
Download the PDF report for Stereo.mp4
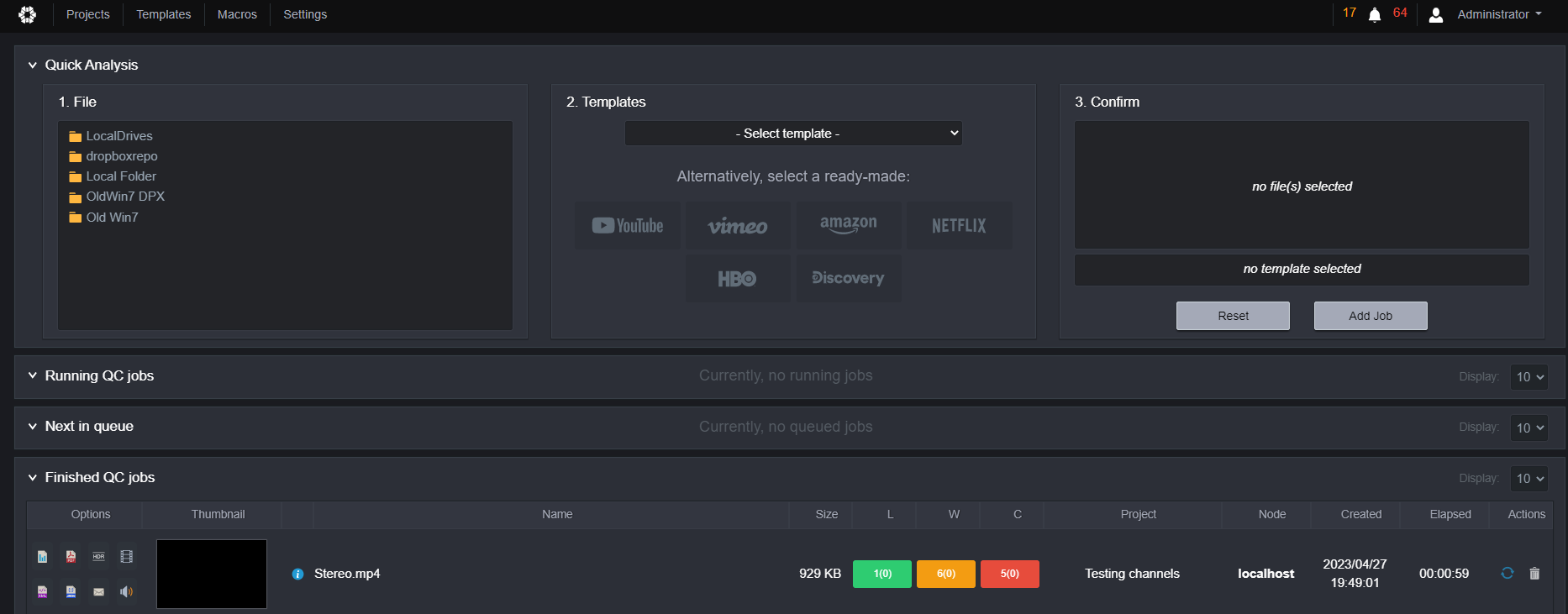71,556
